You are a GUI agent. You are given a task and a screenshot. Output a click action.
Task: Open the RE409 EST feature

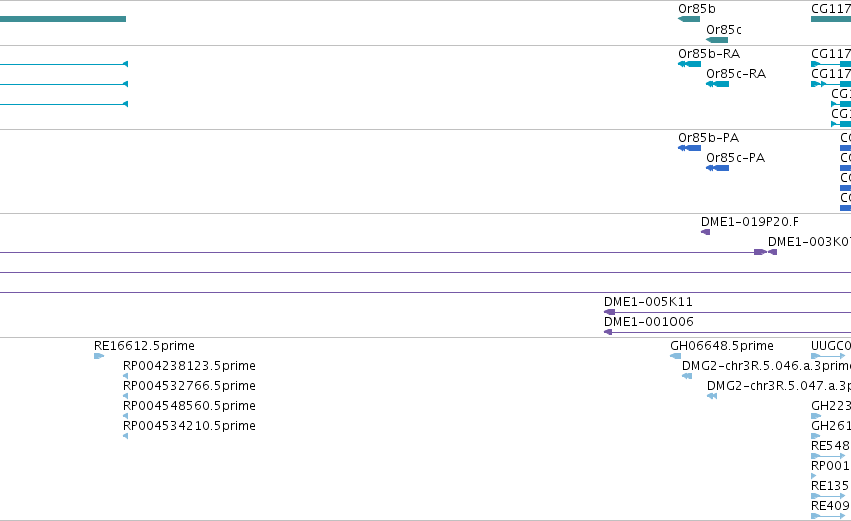click(828, 516)
